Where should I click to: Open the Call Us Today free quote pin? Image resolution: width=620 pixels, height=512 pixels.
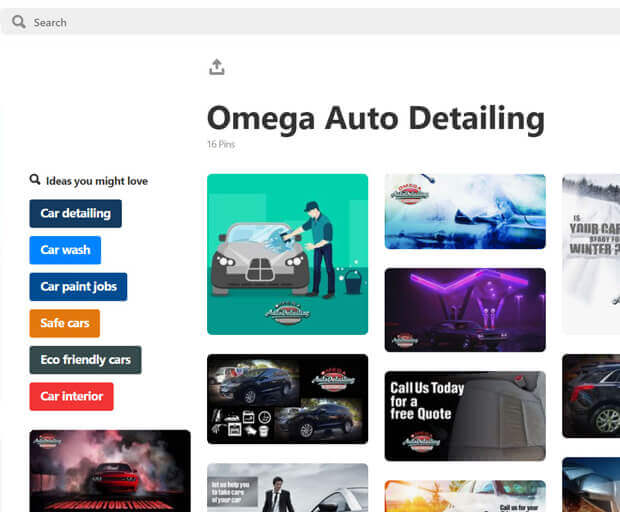(x=465, y=415)
